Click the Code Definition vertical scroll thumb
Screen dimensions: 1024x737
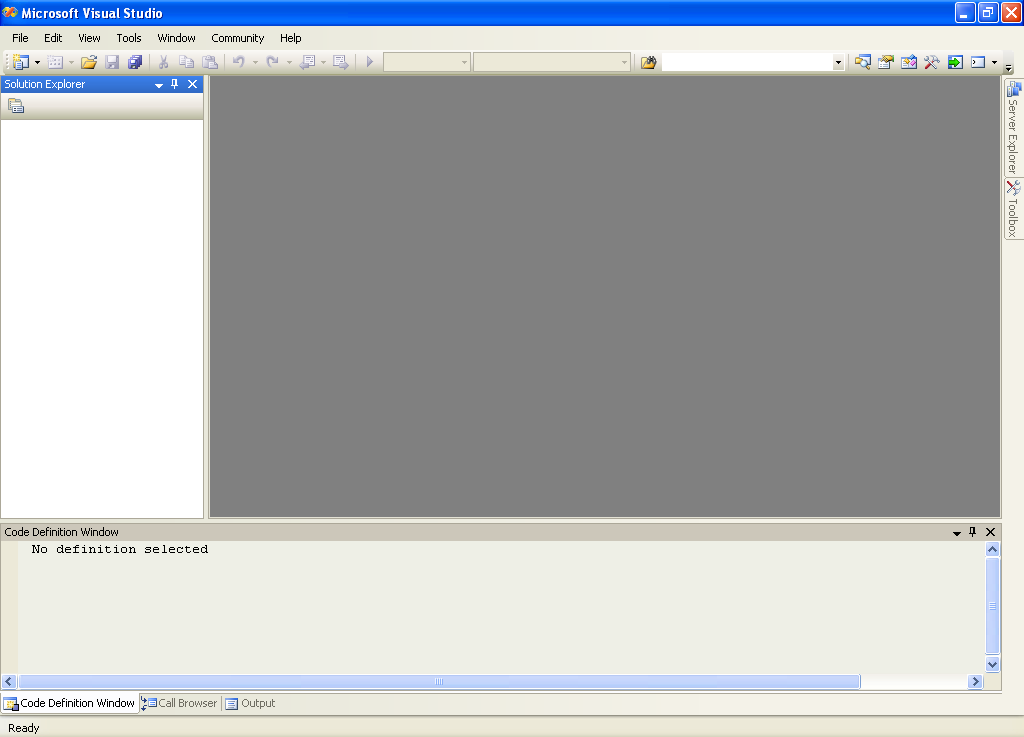click(x=992, y=606)
